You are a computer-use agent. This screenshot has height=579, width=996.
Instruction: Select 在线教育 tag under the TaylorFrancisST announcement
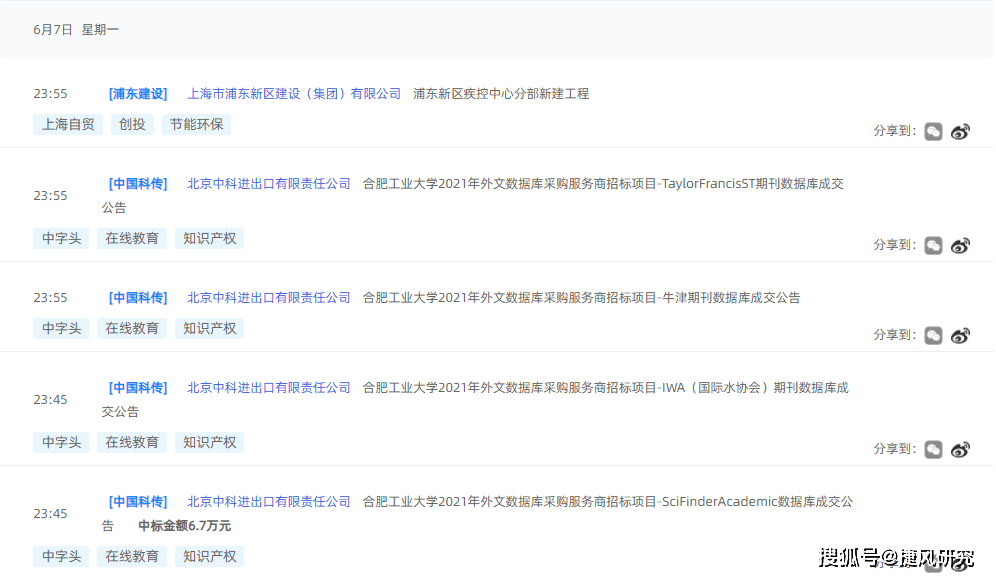tap(131, 239)
